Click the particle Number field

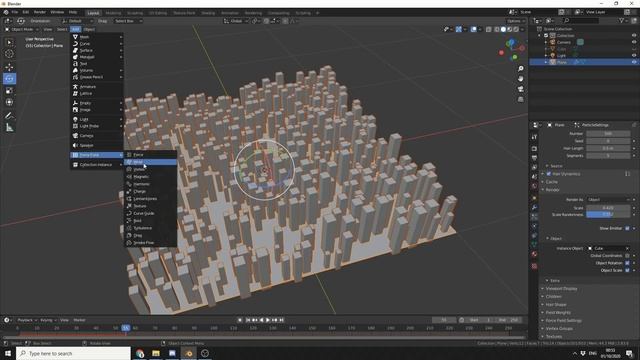click(x=608, y=133)
